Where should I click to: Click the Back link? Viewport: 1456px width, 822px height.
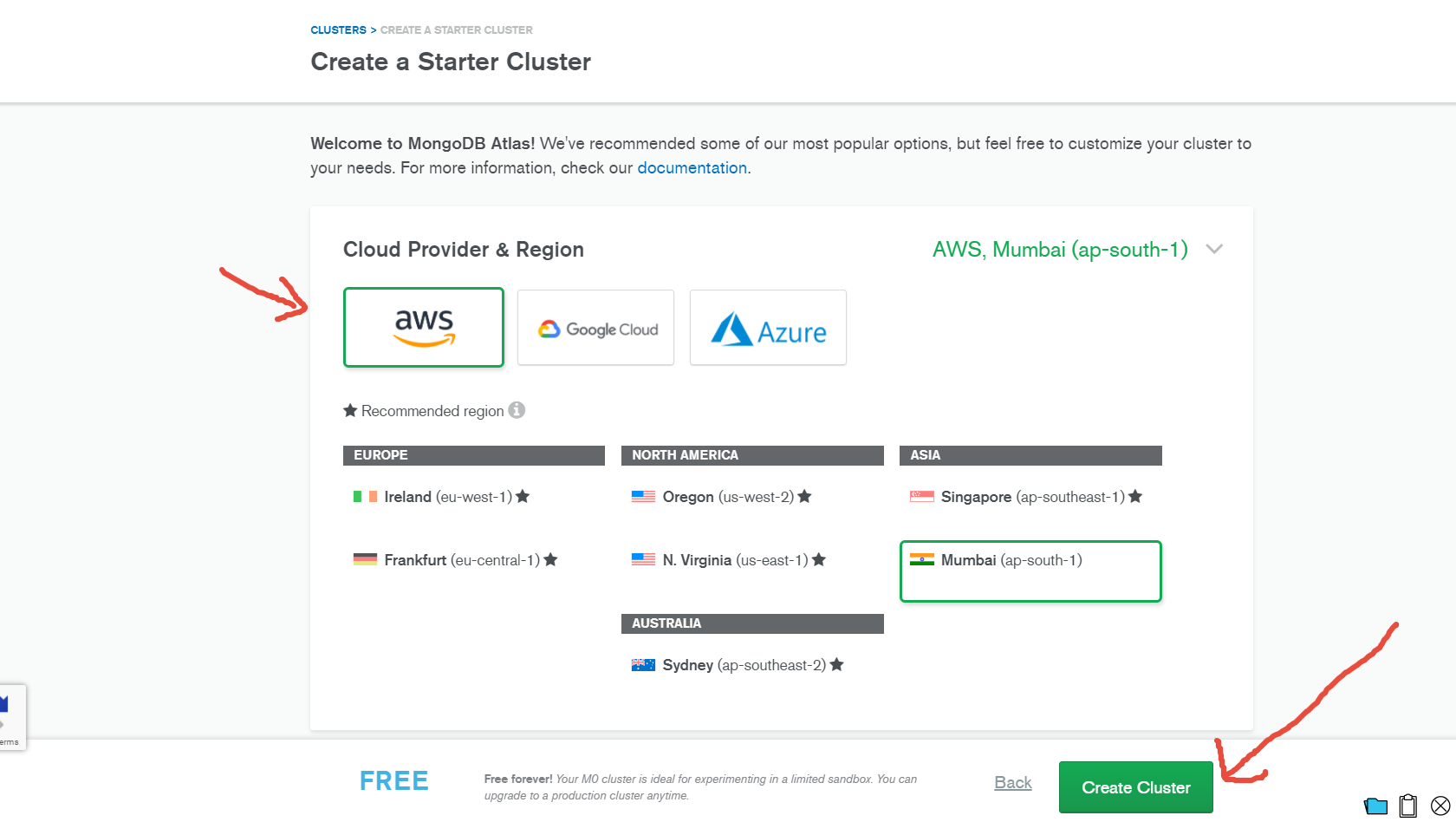tap(1012, 783)
